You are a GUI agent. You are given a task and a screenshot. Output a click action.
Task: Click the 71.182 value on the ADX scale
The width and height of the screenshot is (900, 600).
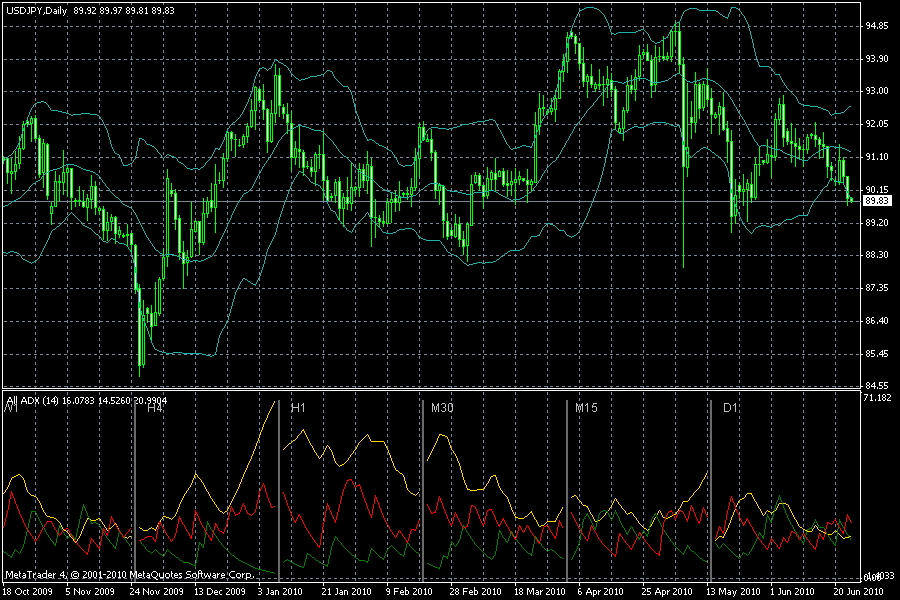878,398
